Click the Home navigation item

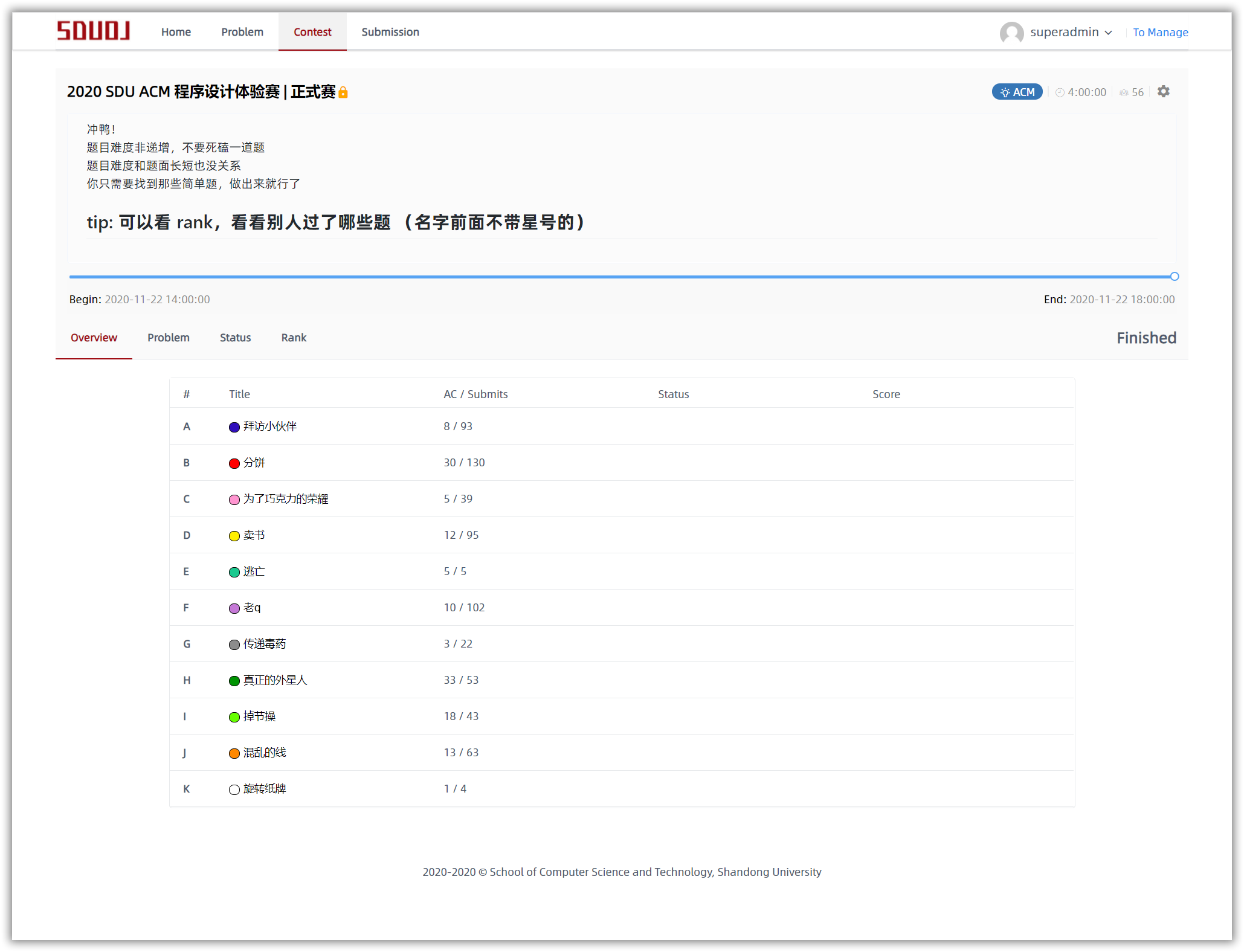pyautogui.click(x=176, y=32)
